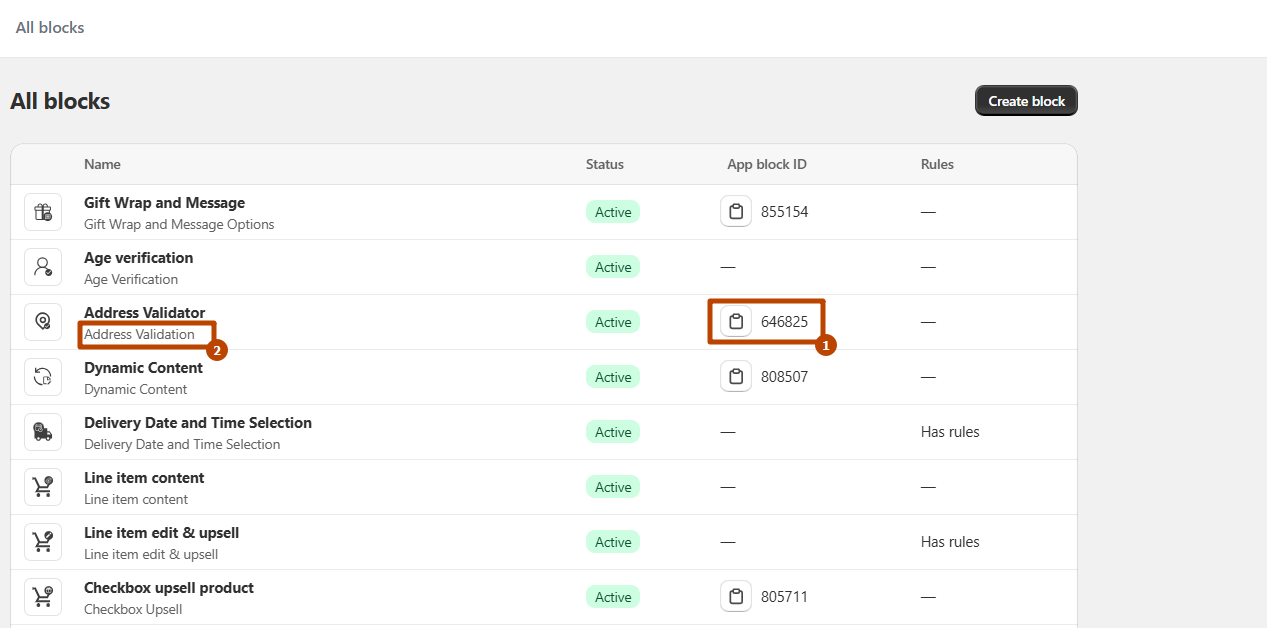The height and width of the screenshot is (628, 1267).
Task: Copy app block ID 855154
Action: (736, 212)
